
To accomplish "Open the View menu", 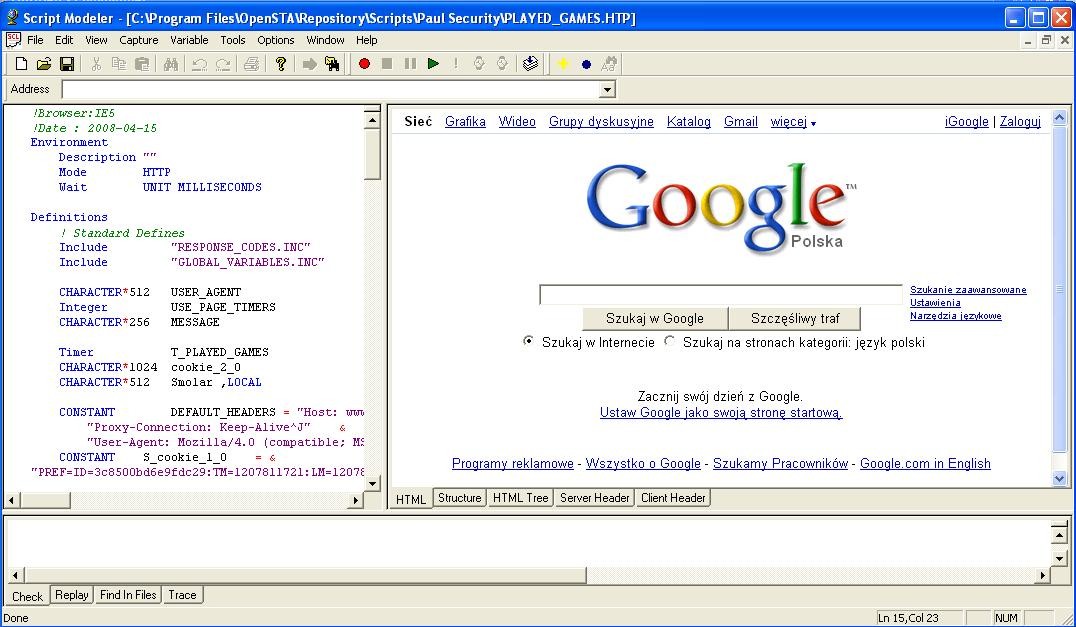I will (96, 40).
